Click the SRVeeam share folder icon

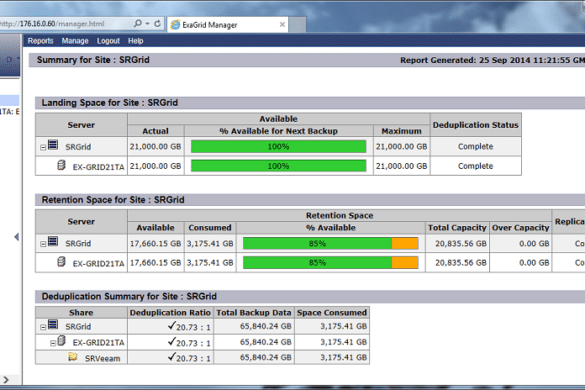pos(73,357)
